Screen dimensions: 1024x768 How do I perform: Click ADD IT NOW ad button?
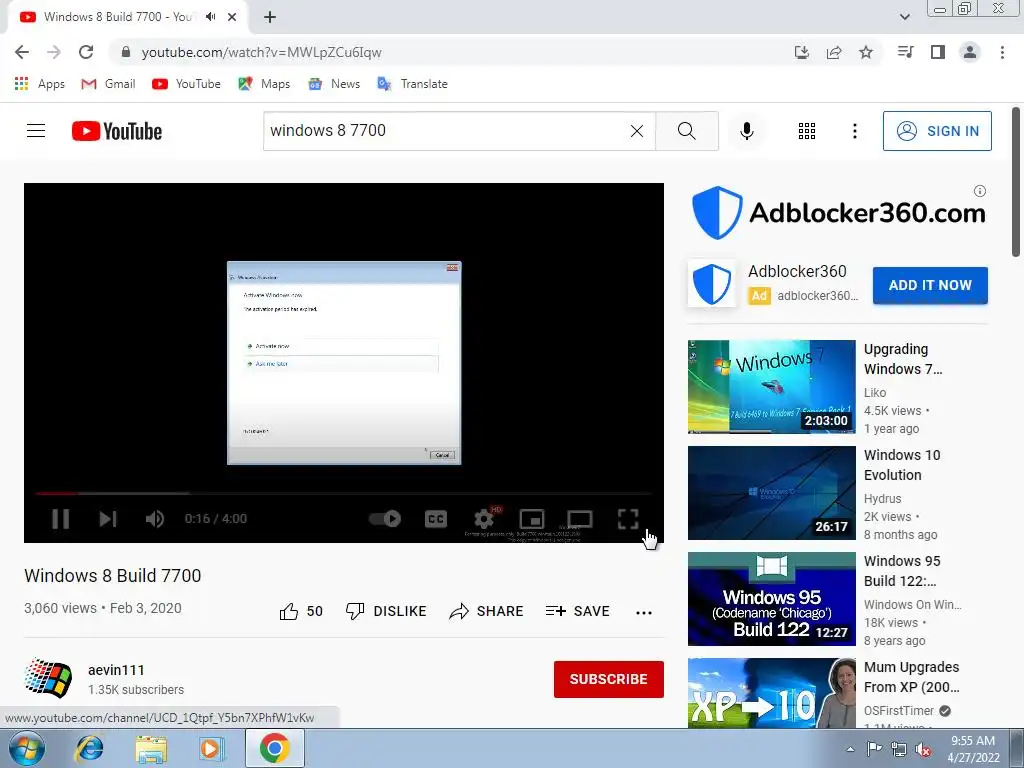click(930, 285)
